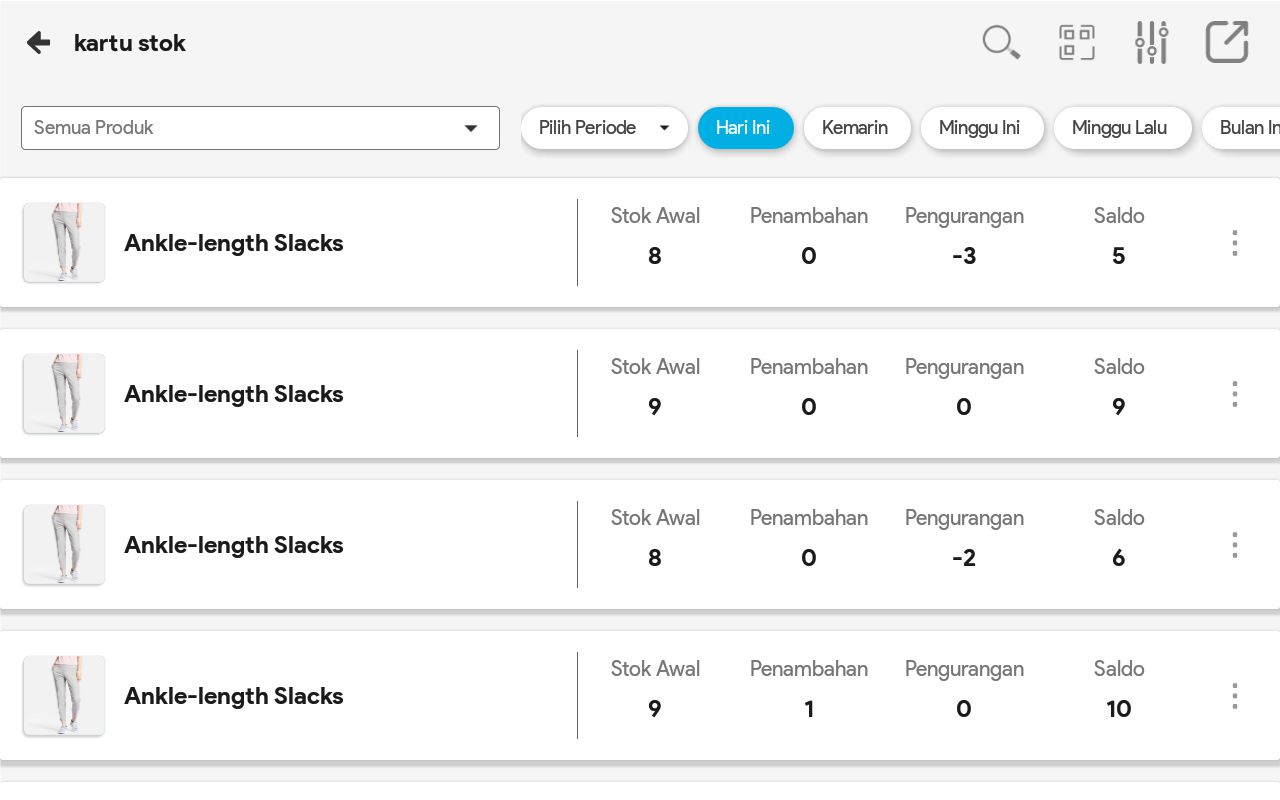Select the Hari Ini period filter

coord(745,128)
